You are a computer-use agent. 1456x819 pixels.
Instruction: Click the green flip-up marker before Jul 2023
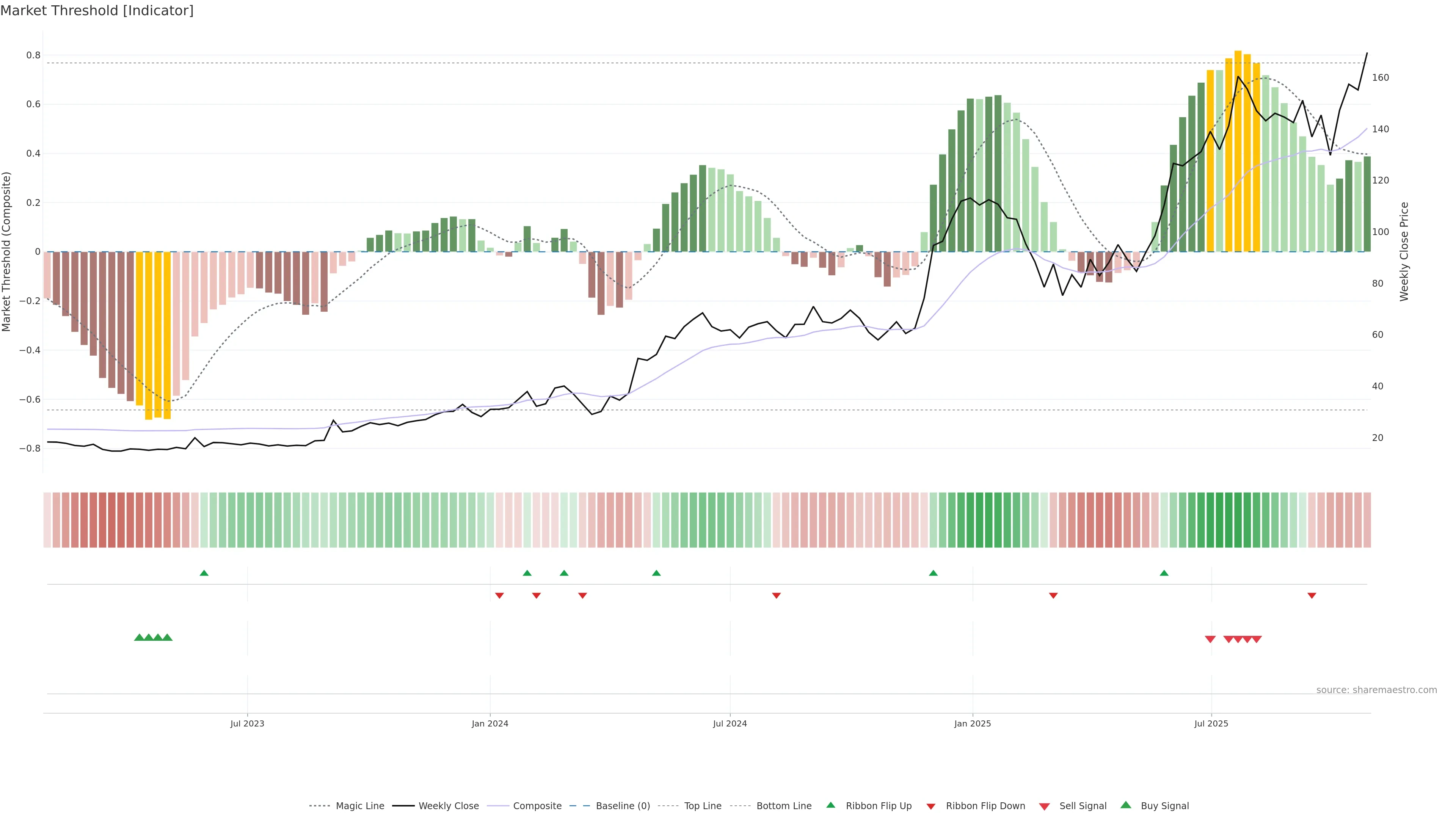point(204,573)
